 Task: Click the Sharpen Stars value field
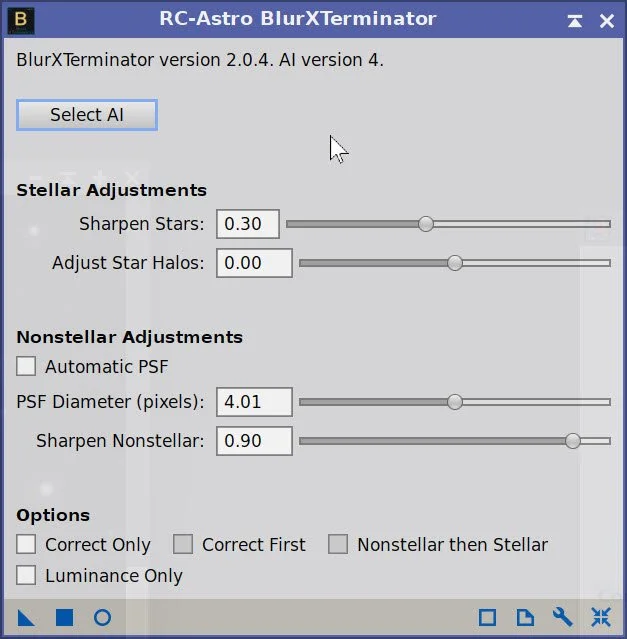pos(248,224)
